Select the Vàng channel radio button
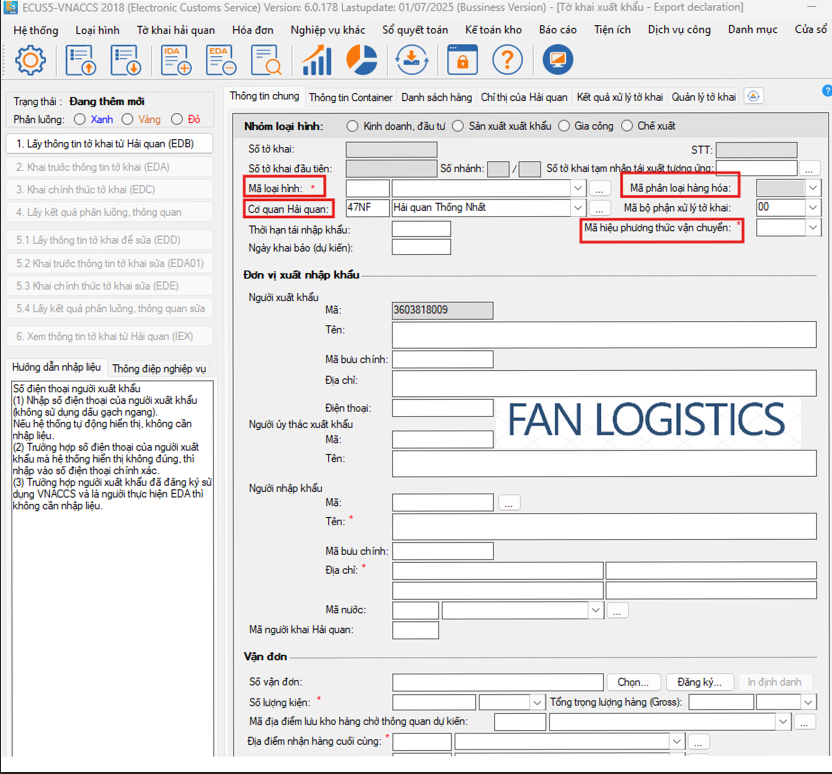This screenshot has height=774, width=832. 127,119
